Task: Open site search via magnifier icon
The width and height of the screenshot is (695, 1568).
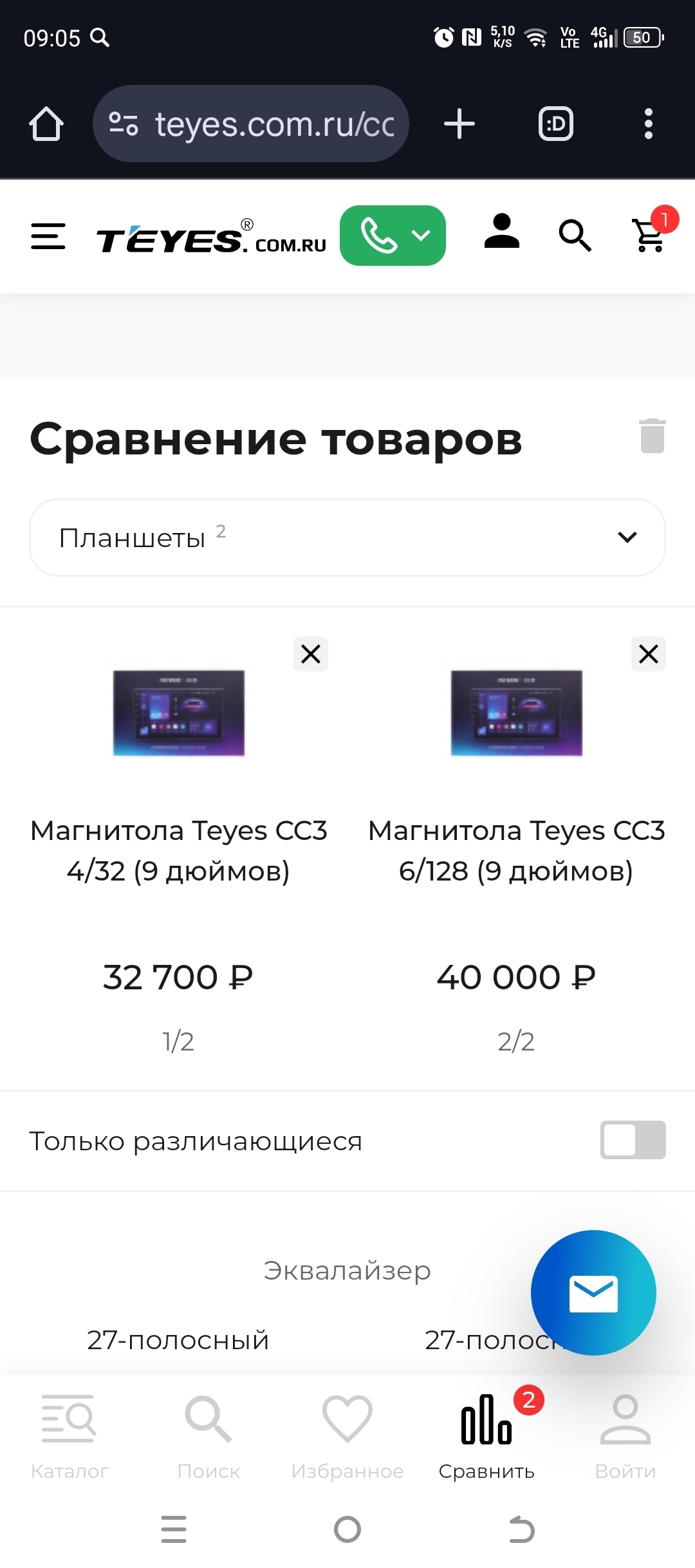Action: point(574,236)
